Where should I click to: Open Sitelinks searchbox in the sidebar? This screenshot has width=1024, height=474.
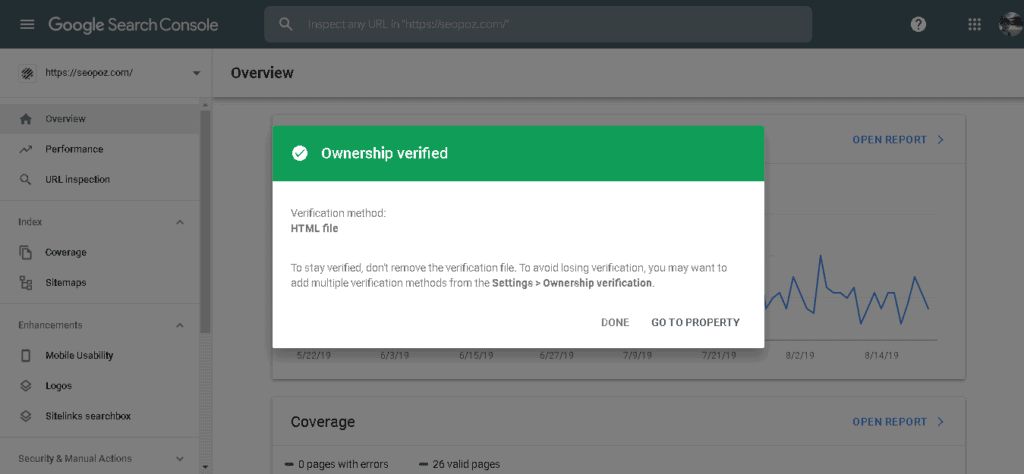pos(99,416)
